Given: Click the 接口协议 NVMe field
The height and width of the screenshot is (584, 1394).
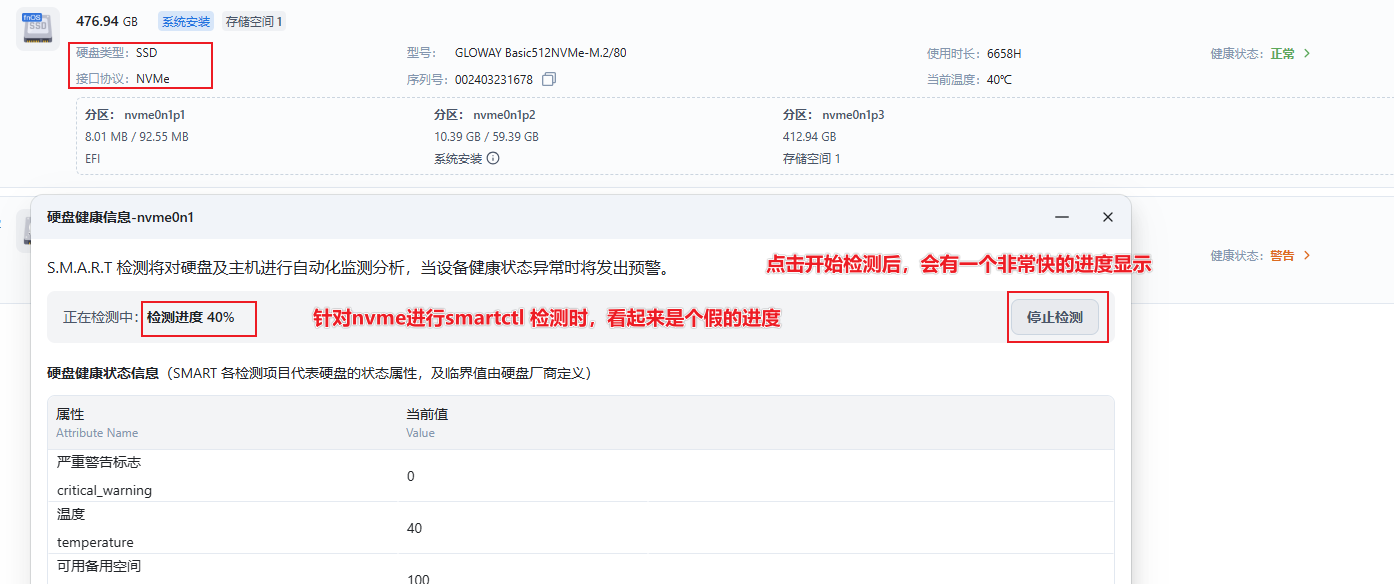Looking at the screenshot, I should click(x=123, y=79).
